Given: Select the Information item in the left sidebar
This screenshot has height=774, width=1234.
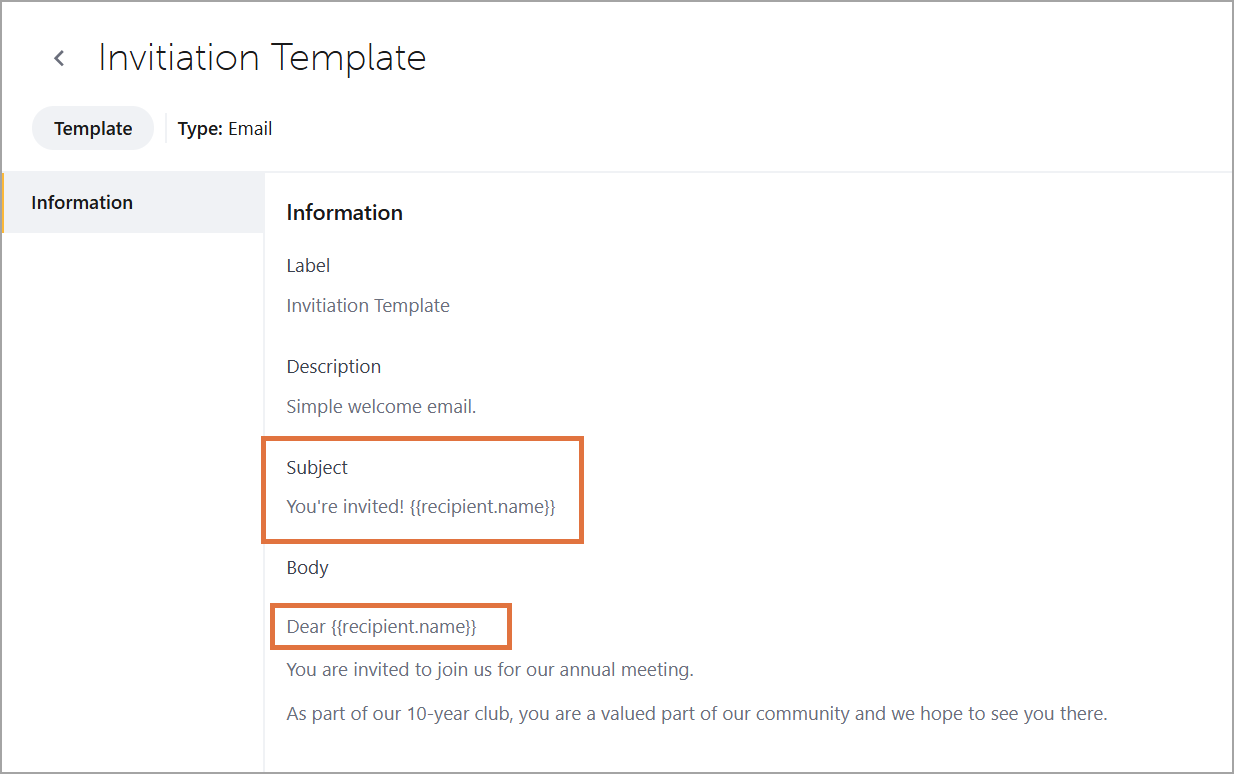Looking at the screenshot, I should [82, 202].
